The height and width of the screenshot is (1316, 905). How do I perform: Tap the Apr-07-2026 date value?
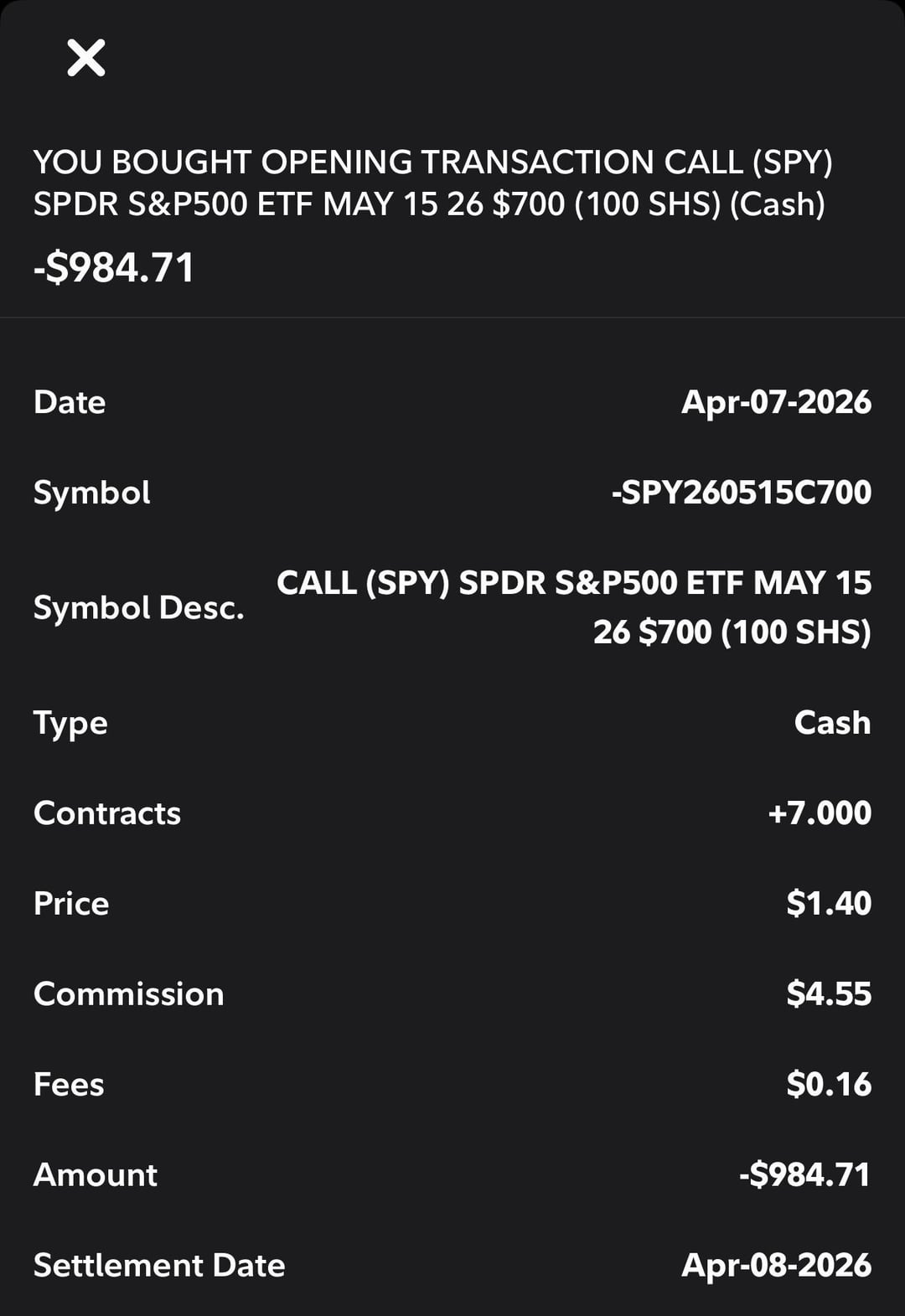coord(776,402)
